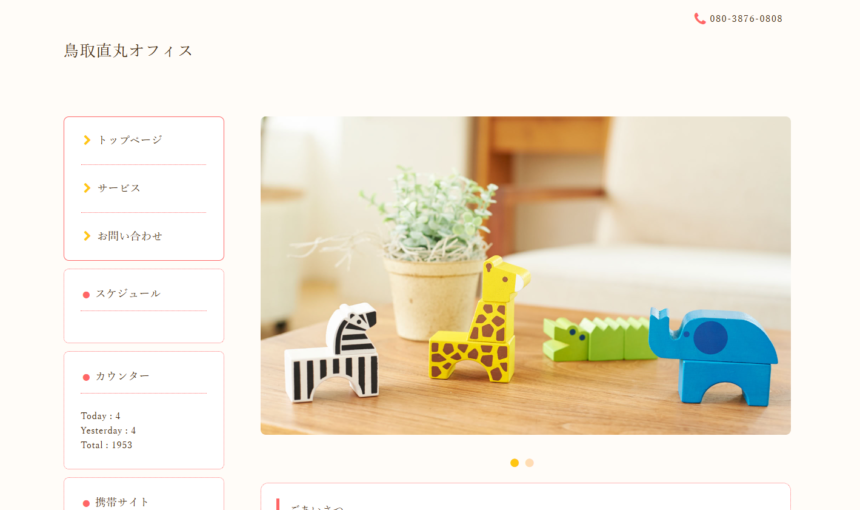This screenshot has width=860, height=510.
Task: Click the yellow chevron next to サービス
Action: 87,188
